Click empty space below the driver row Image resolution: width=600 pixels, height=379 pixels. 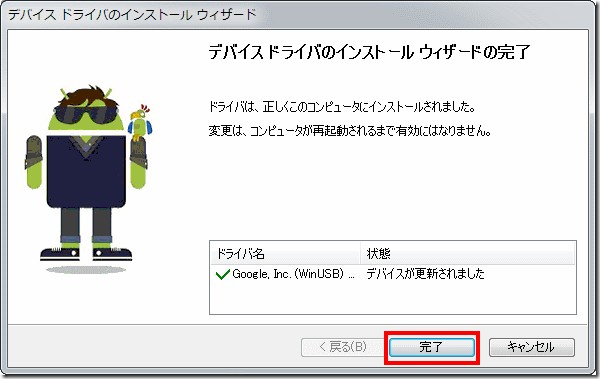393,298
